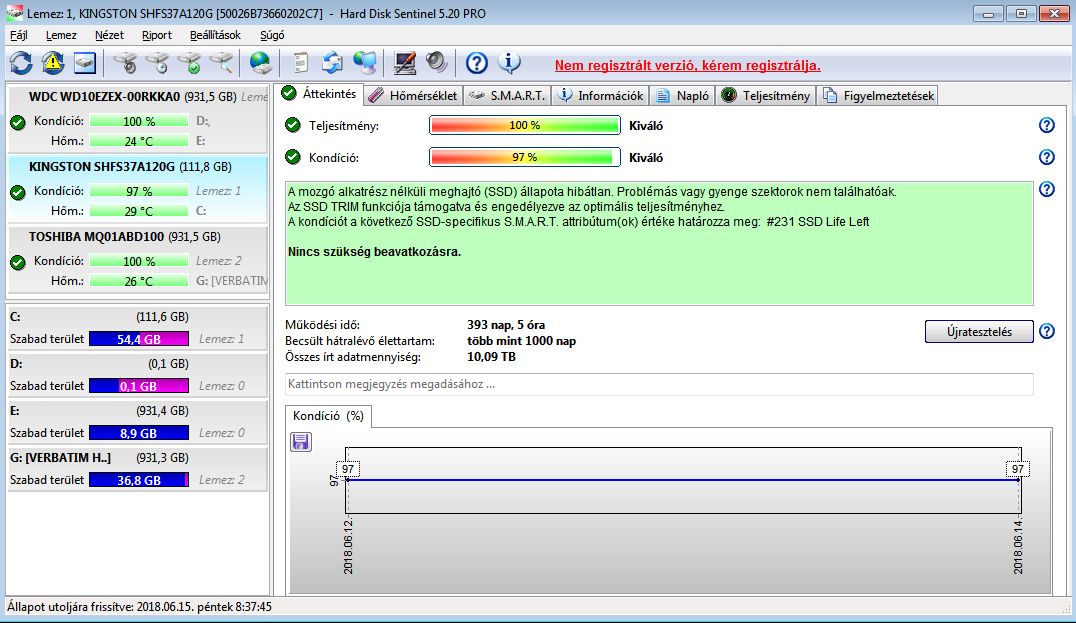Click the D: partition free space bar

tap(139, 386)
